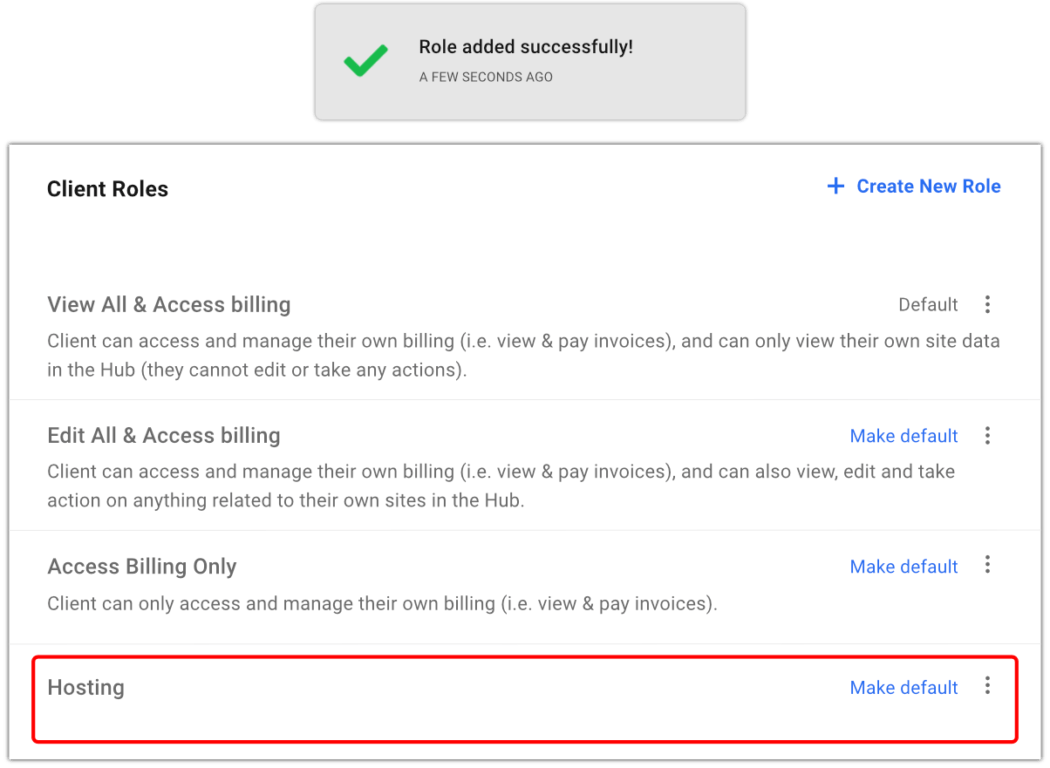Click the Client Roles heading
1050x768 pixels.
coord(108,189)
